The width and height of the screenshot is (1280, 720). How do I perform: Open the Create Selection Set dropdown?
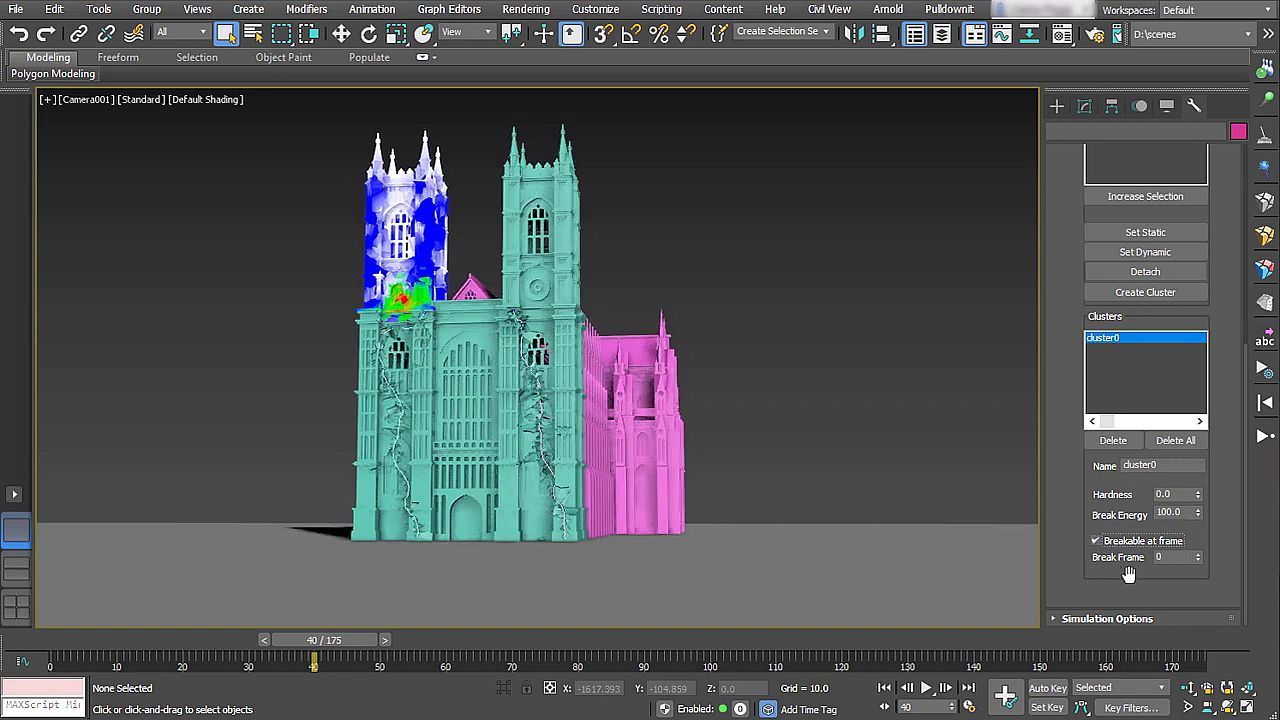[783, 32]
